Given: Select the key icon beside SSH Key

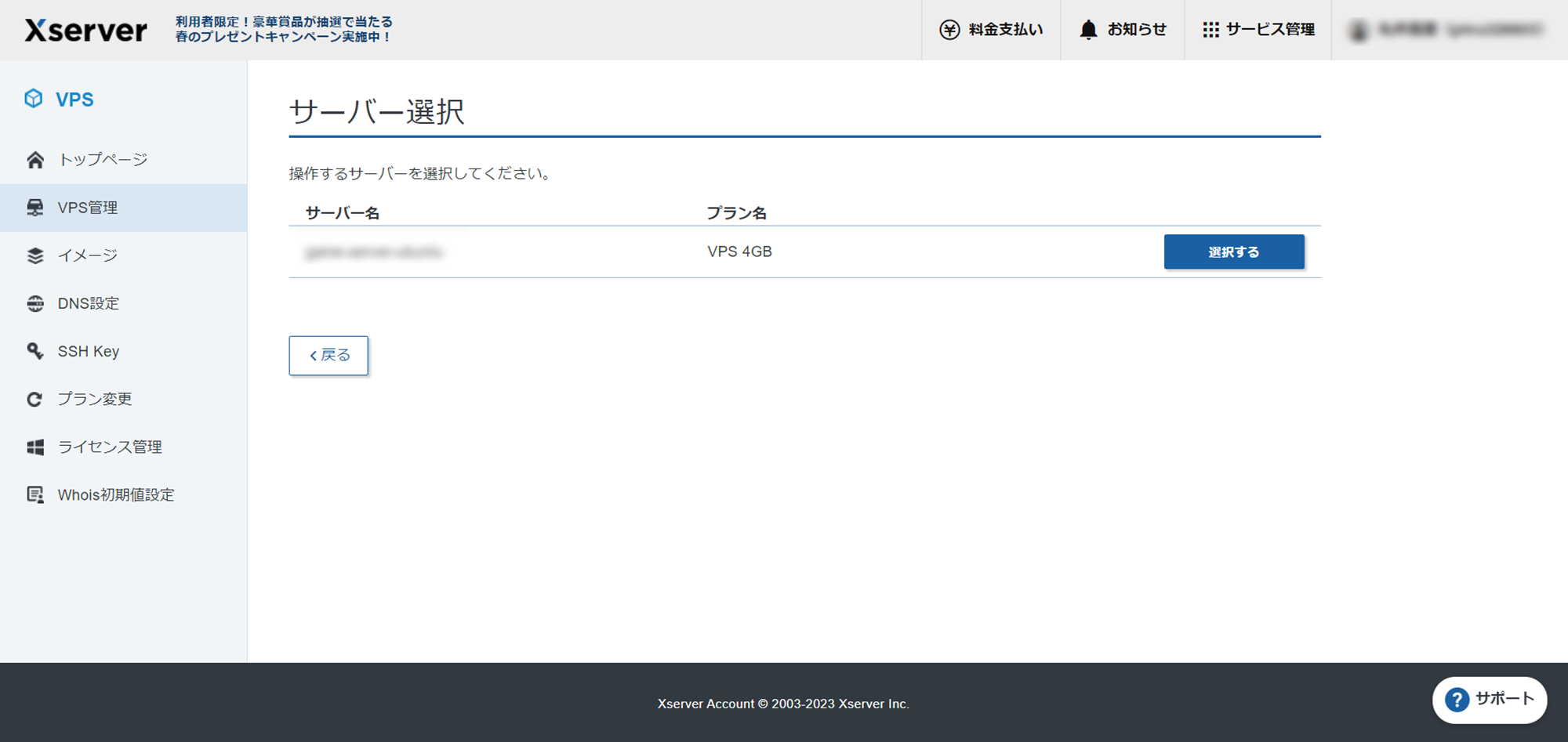Looking at the screenshot, I should pyautogui.click(x=34, y=351).
